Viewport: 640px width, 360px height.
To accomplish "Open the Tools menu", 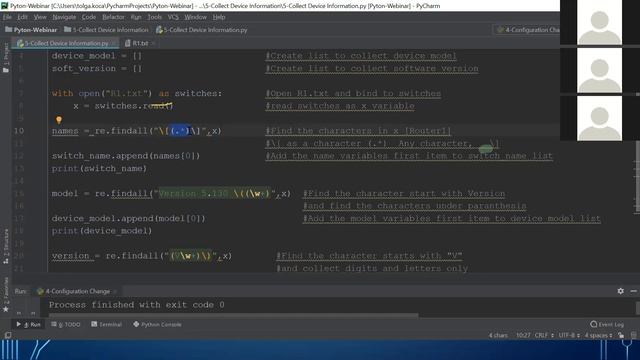I will (154, 17).
